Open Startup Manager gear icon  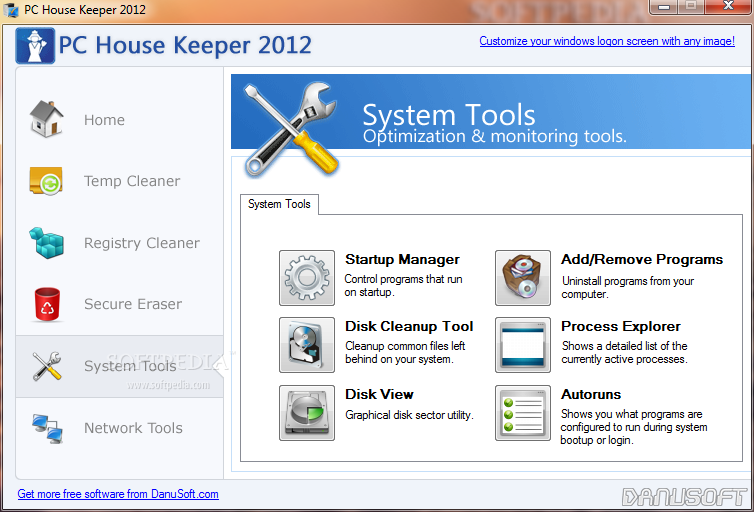click(307, 278)
